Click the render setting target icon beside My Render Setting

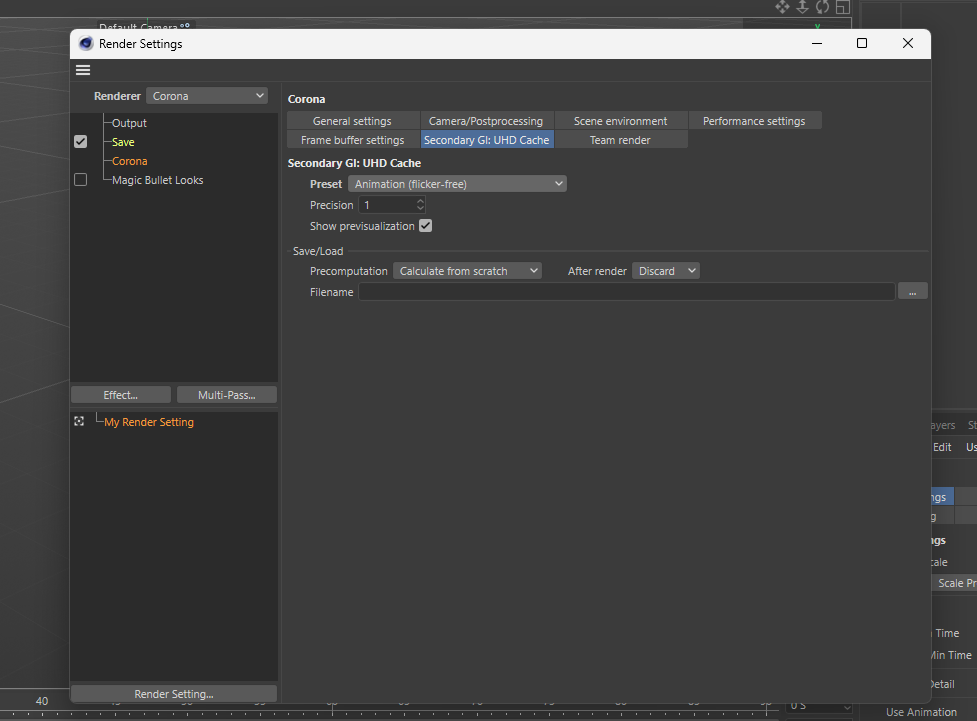coord(79,421)
